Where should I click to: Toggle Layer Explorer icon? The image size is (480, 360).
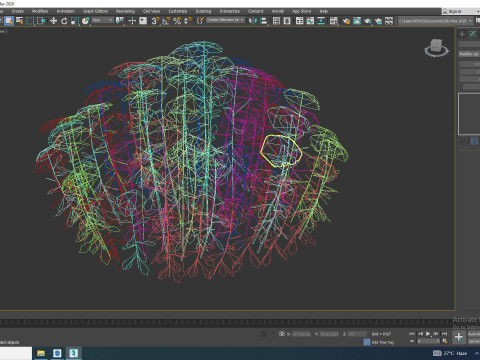pyautogui.click(x=287, y=21)
